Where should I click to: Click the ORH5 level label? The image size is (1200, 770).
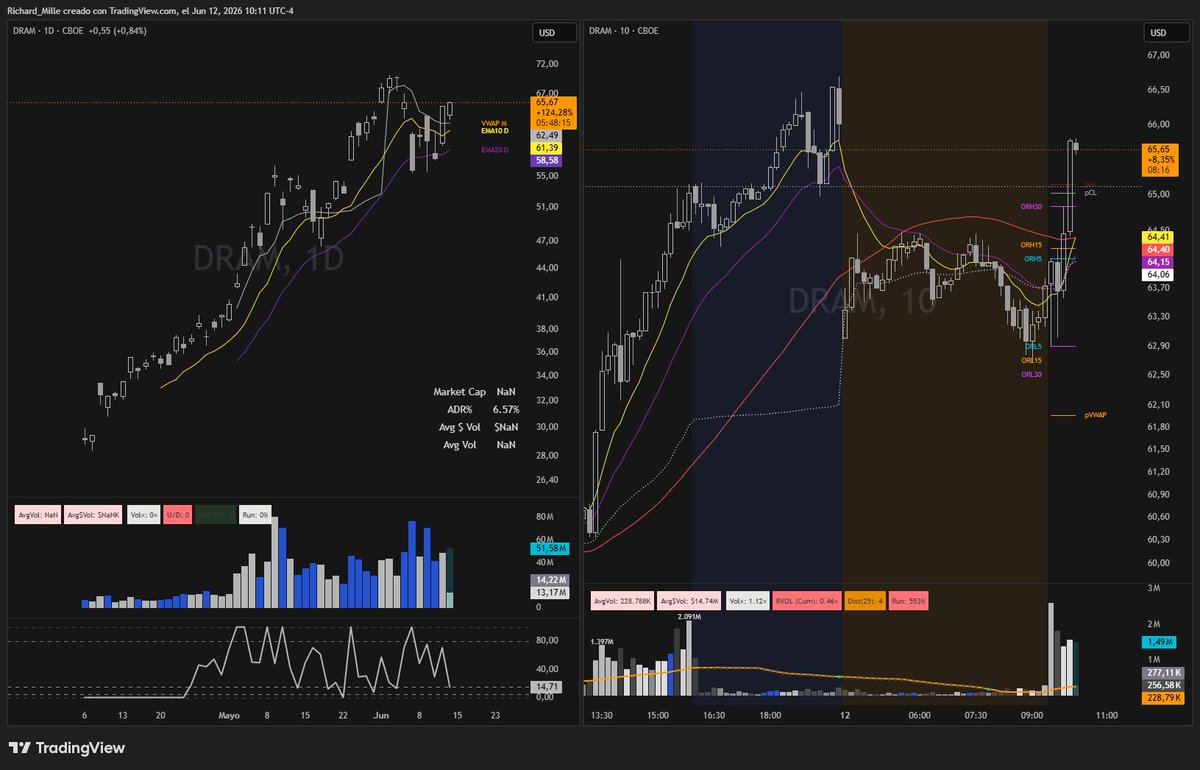pos(1033,258)
